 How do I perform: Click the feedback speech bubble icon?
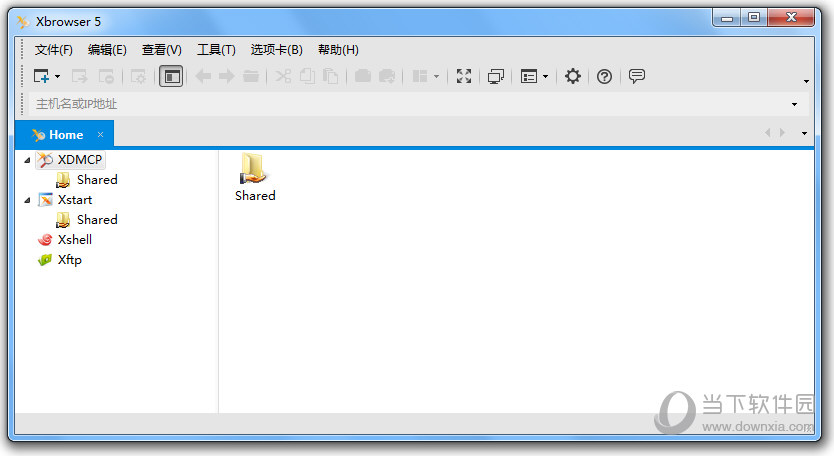[x=637, y=76]
